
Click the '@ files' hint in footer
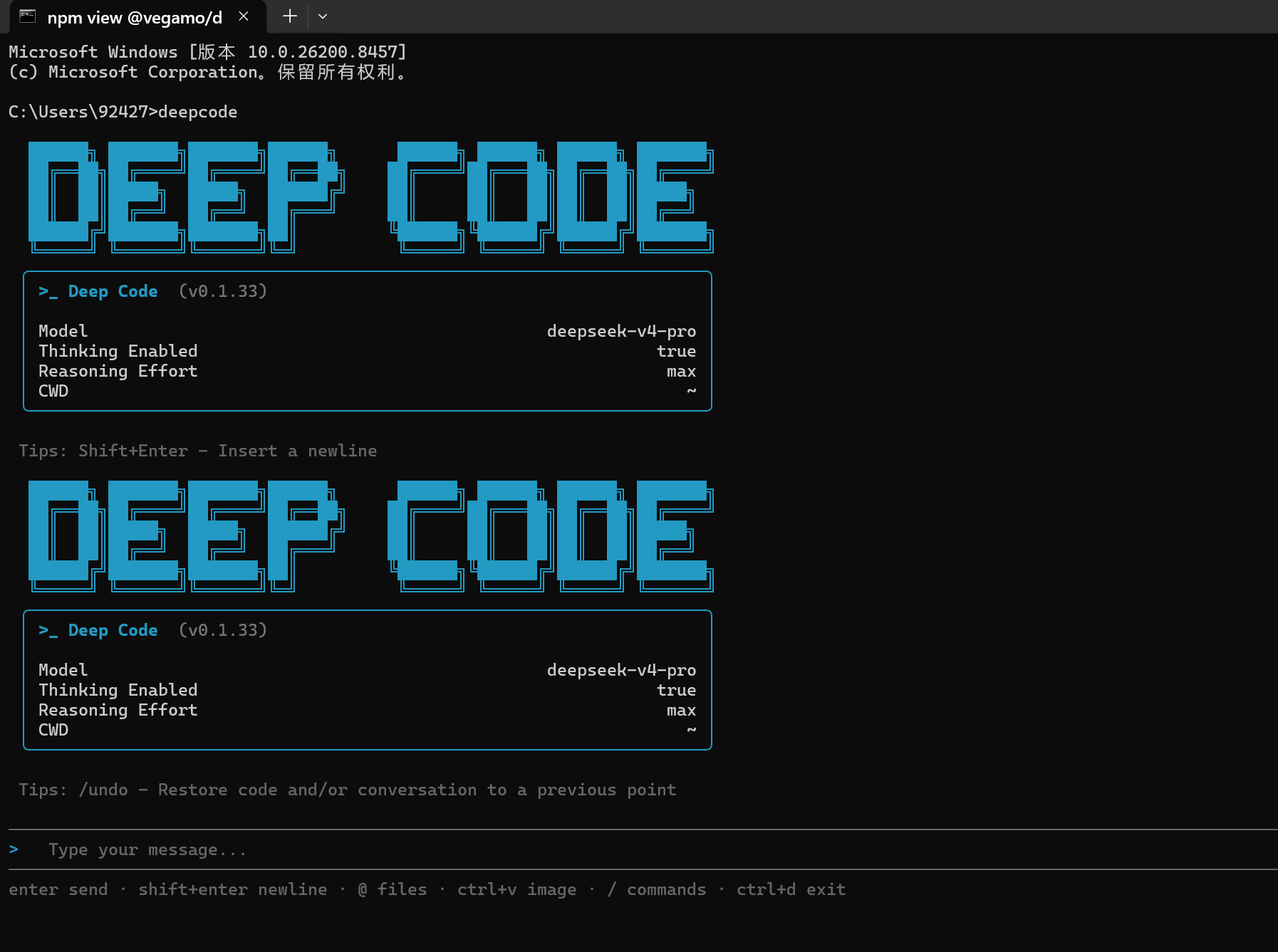(392, 889)
